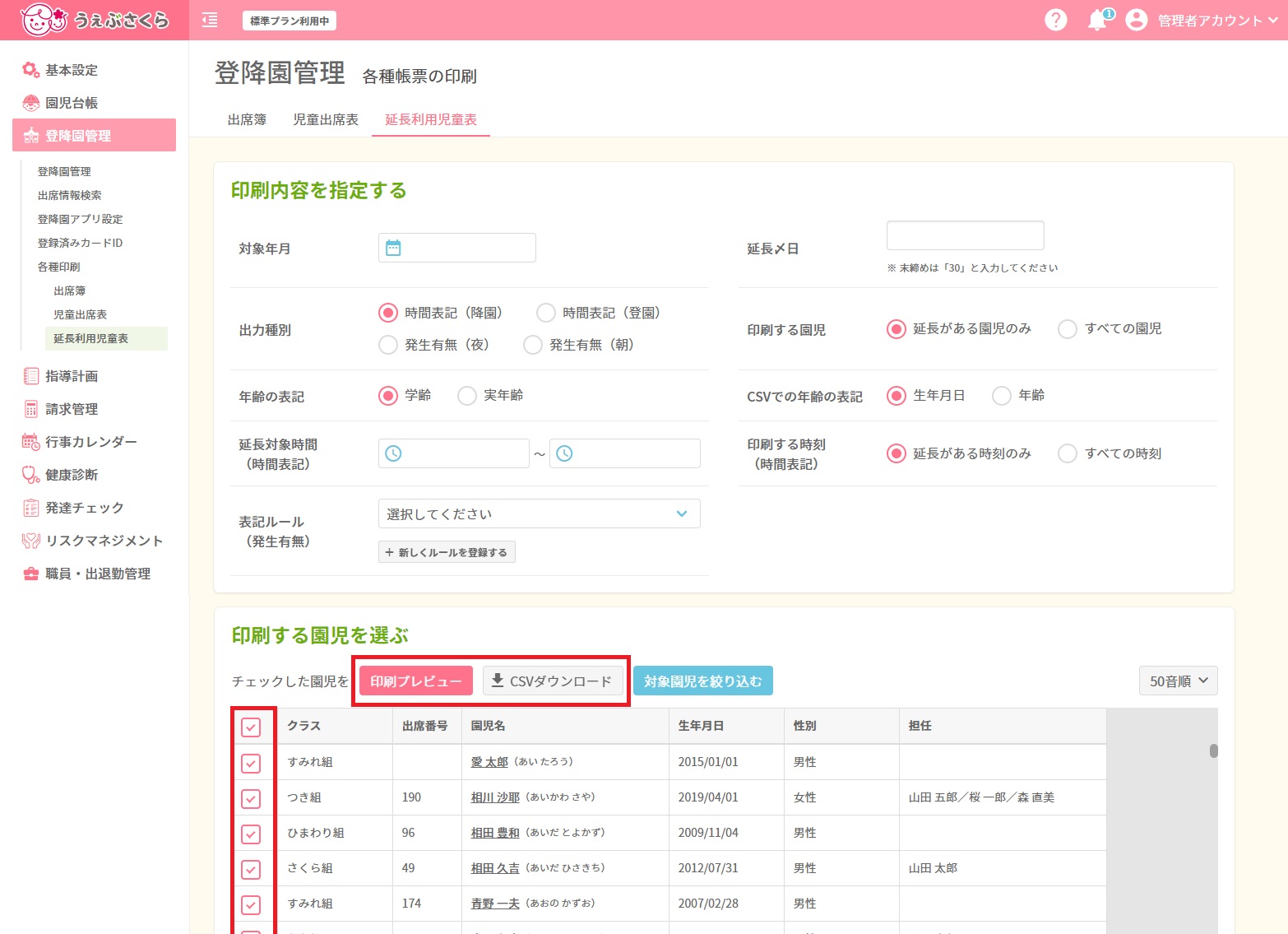Click the 延長〆日 input field
The image size is (1288, 934).
[x=966, y=235]
